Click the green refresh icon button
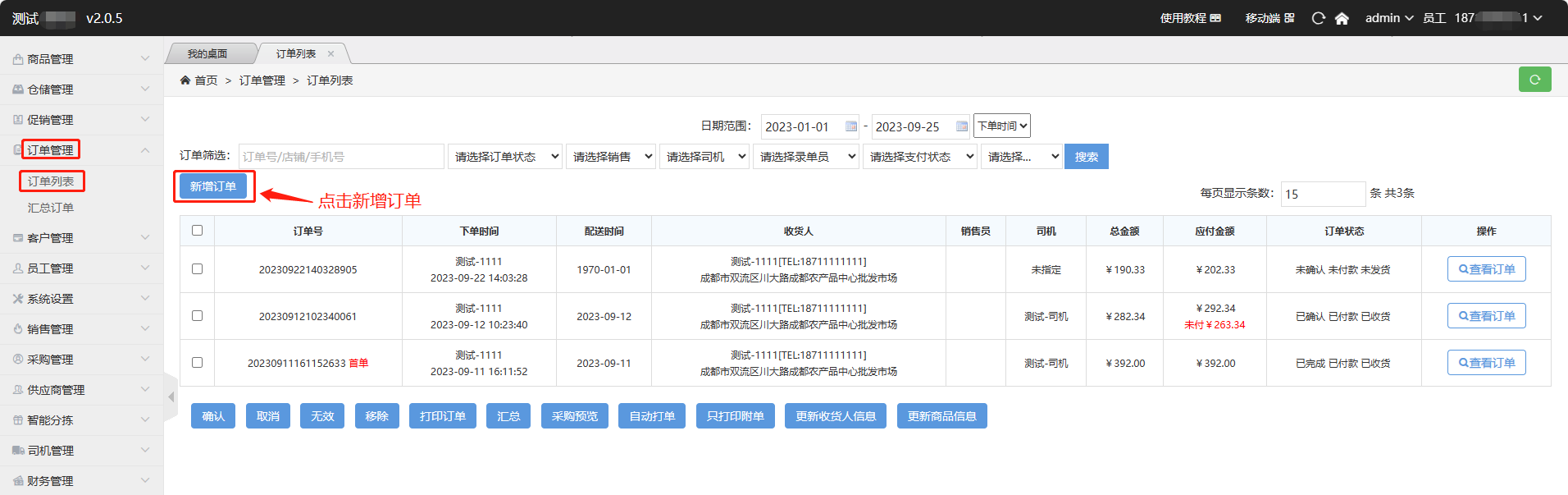 (x=1534, y=80)
